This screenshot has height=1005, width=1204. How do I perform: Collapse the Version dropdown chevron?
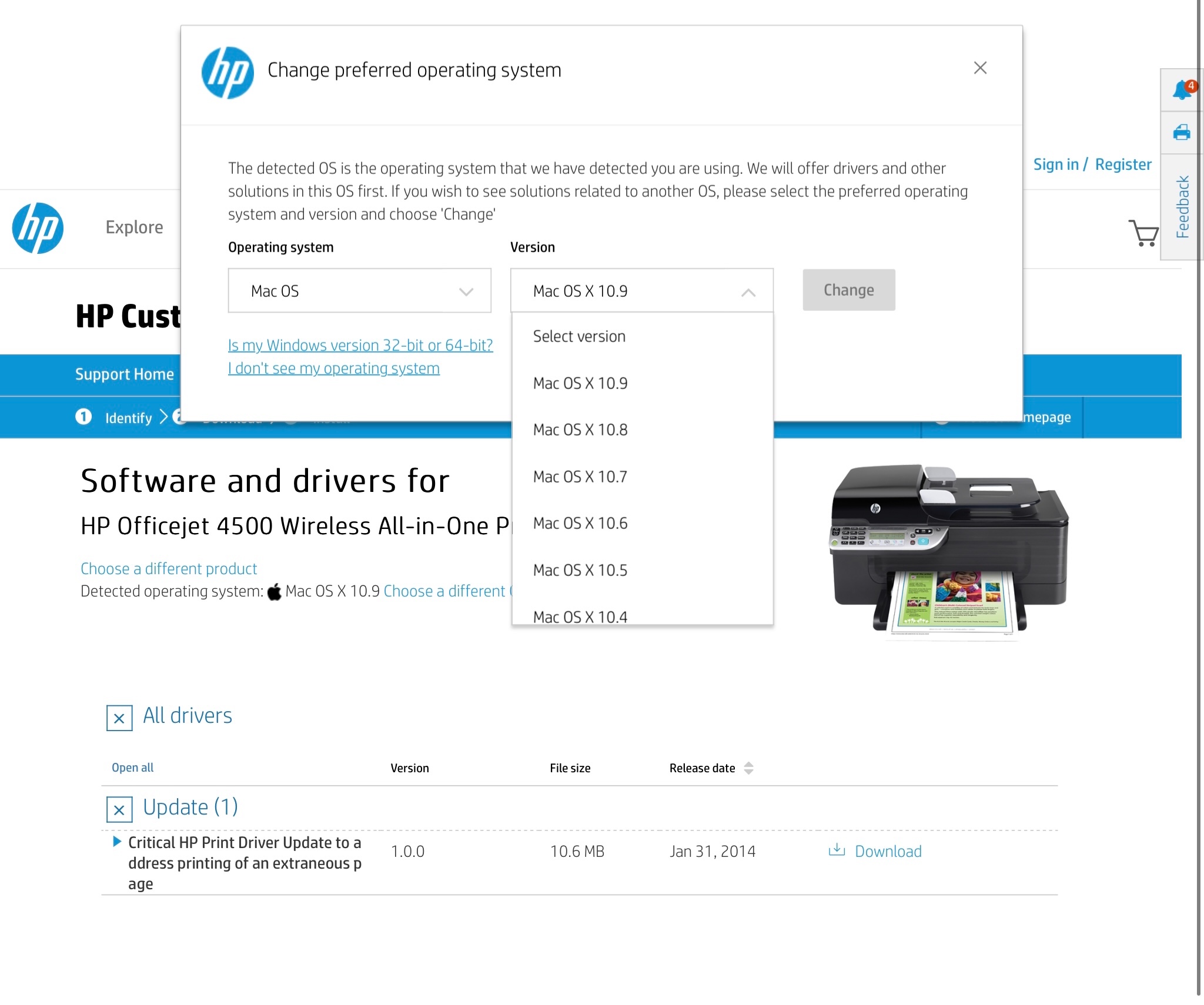[748, 290]
